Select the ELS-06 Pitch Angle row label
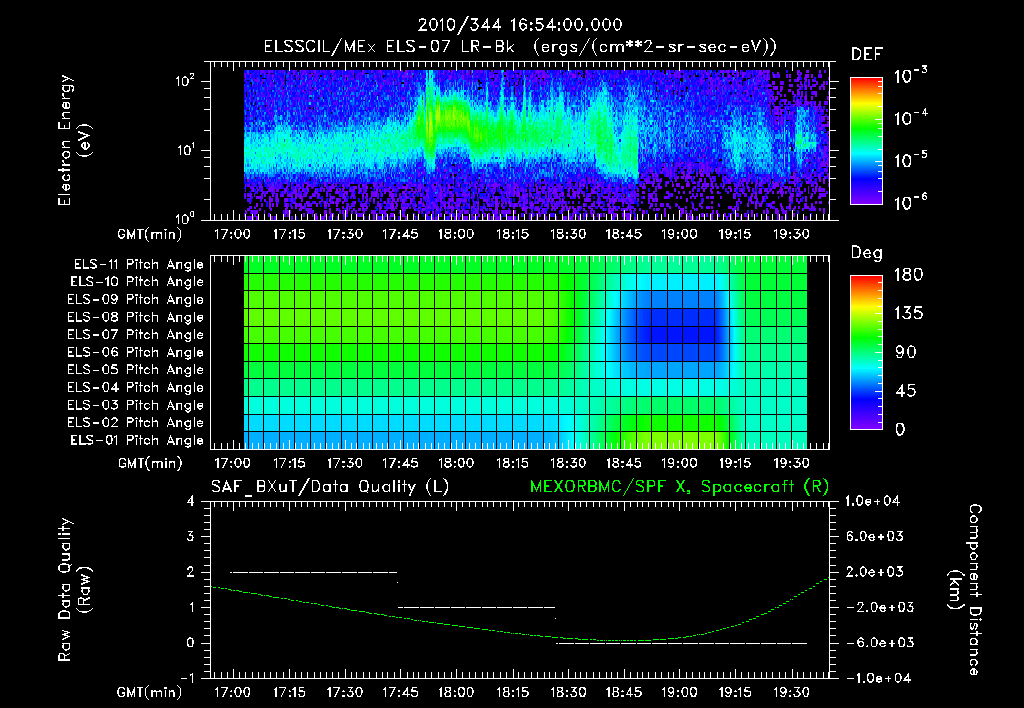 pos(136,352)
